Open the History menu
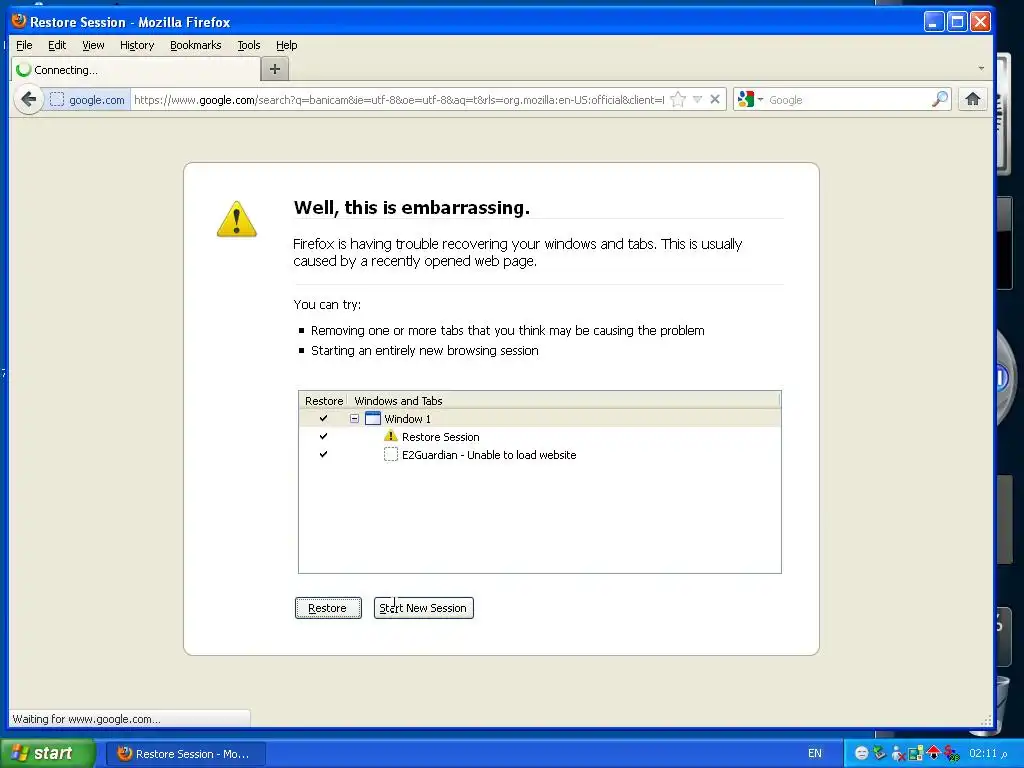 tap(137, 45)
